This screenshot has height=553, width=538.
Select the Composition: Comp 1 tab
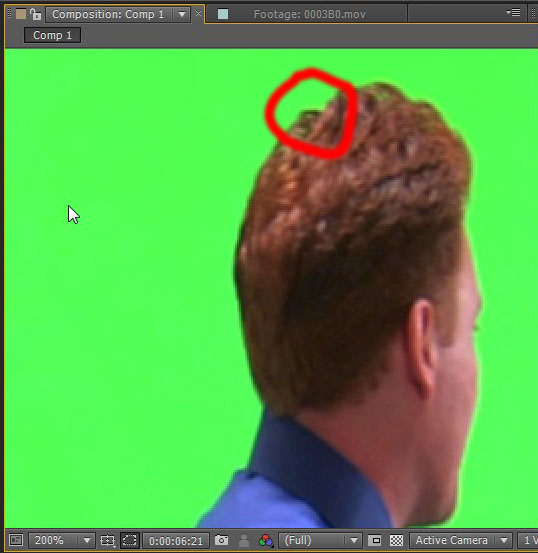coord(108,14)
